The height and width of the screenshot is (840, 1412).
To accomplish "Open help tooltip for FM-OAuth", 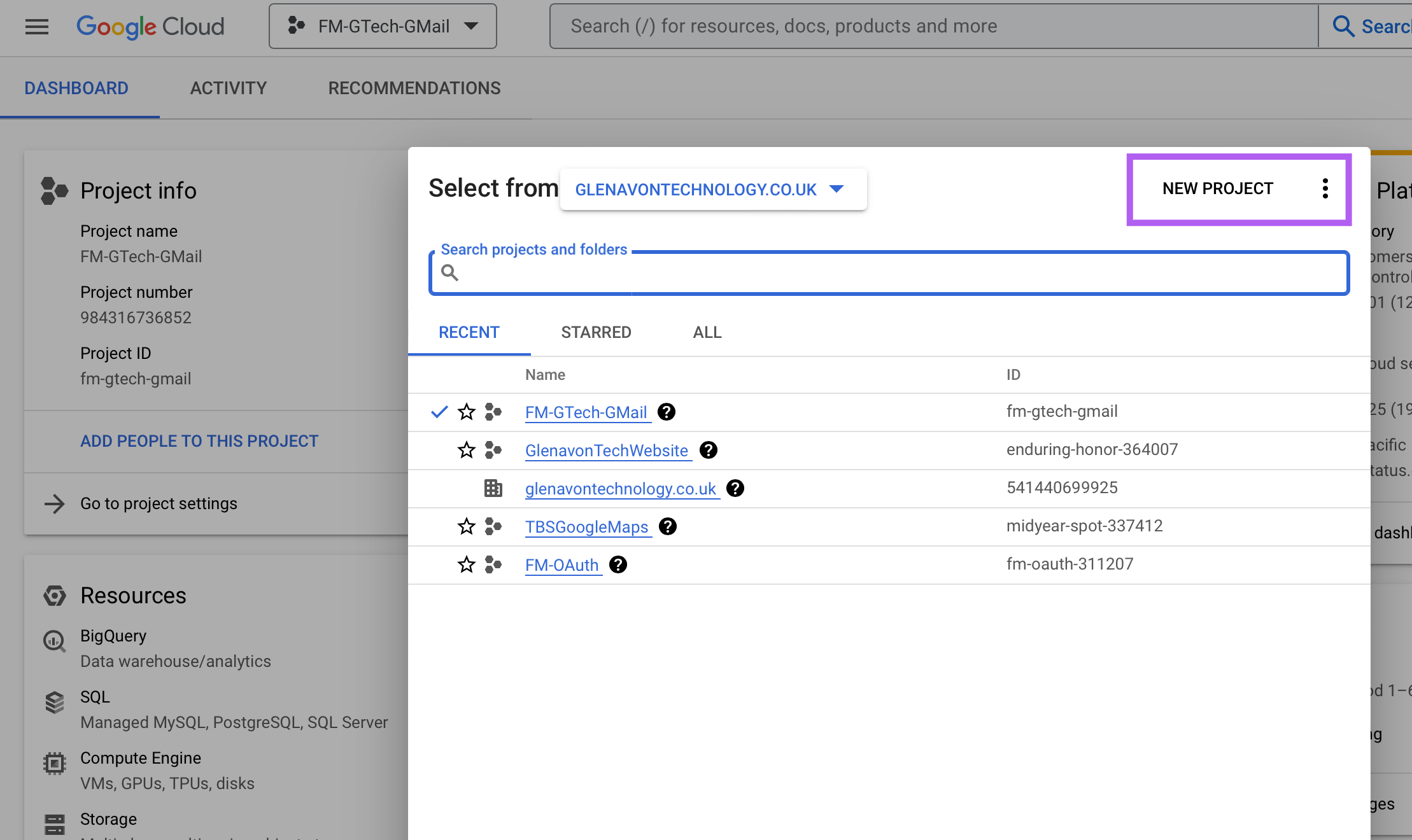I will click(x=618, y=564).
